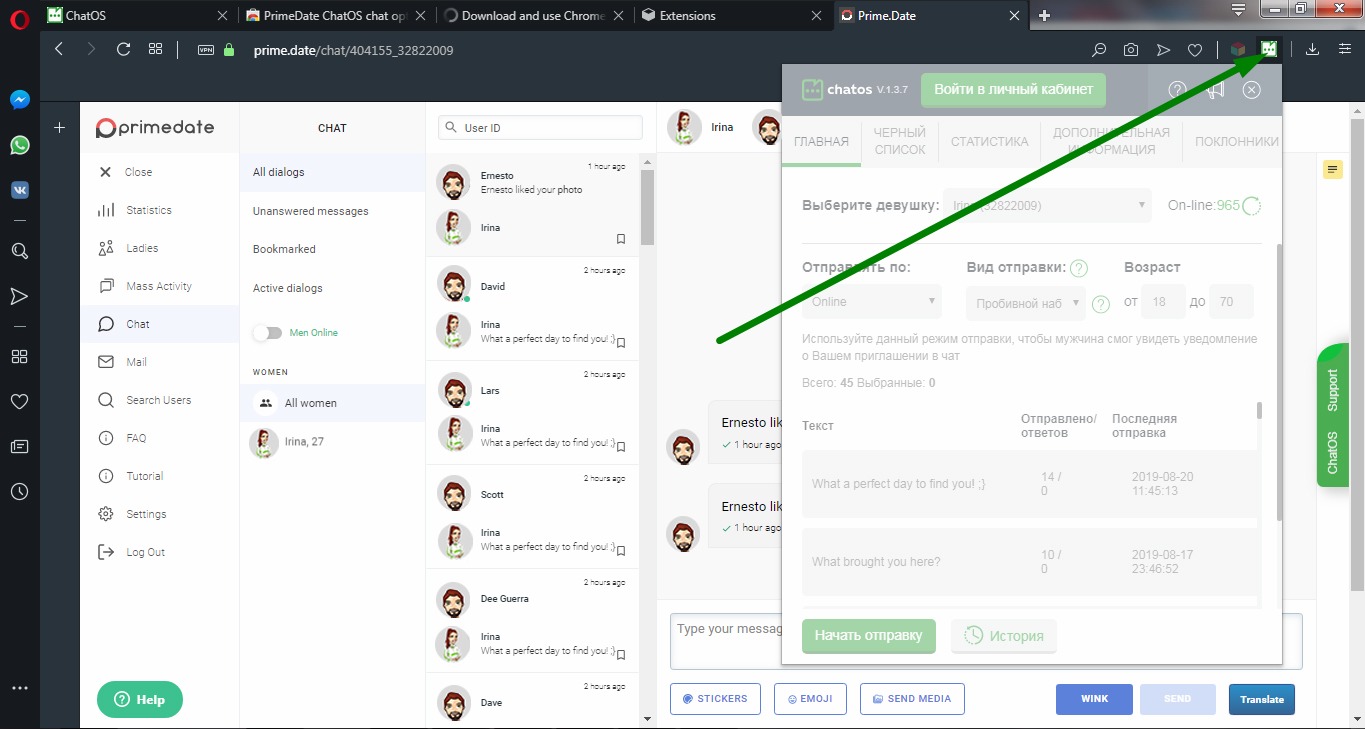
Task: Open the ChatOS help question mark in header
Action: (1177, 90)
